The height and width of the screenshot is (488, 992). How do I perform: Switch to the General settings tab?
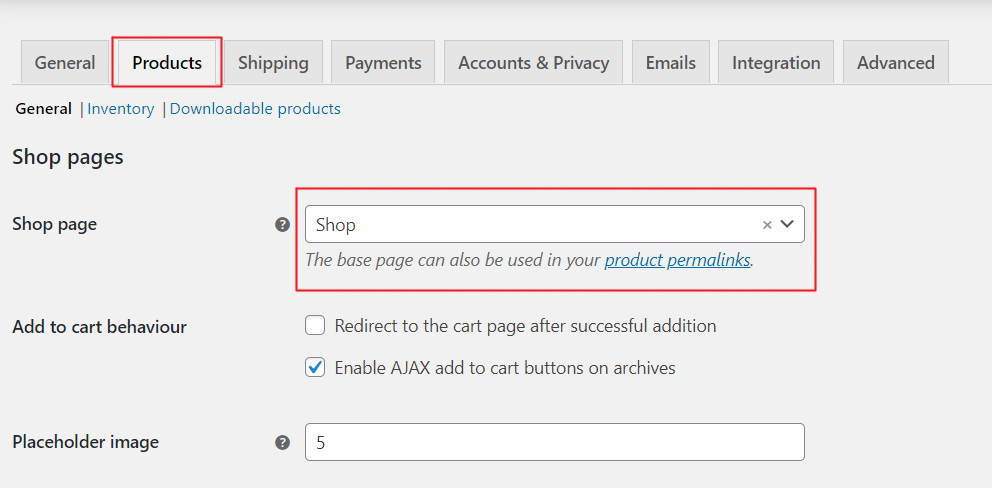coord(65,63)
